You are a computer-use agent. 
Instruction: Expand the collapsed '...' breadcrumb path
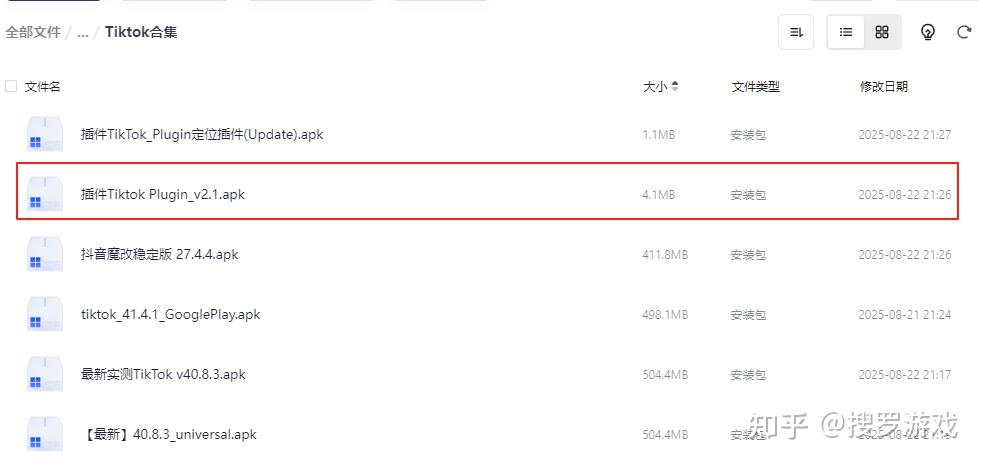[x=83, y=32]
